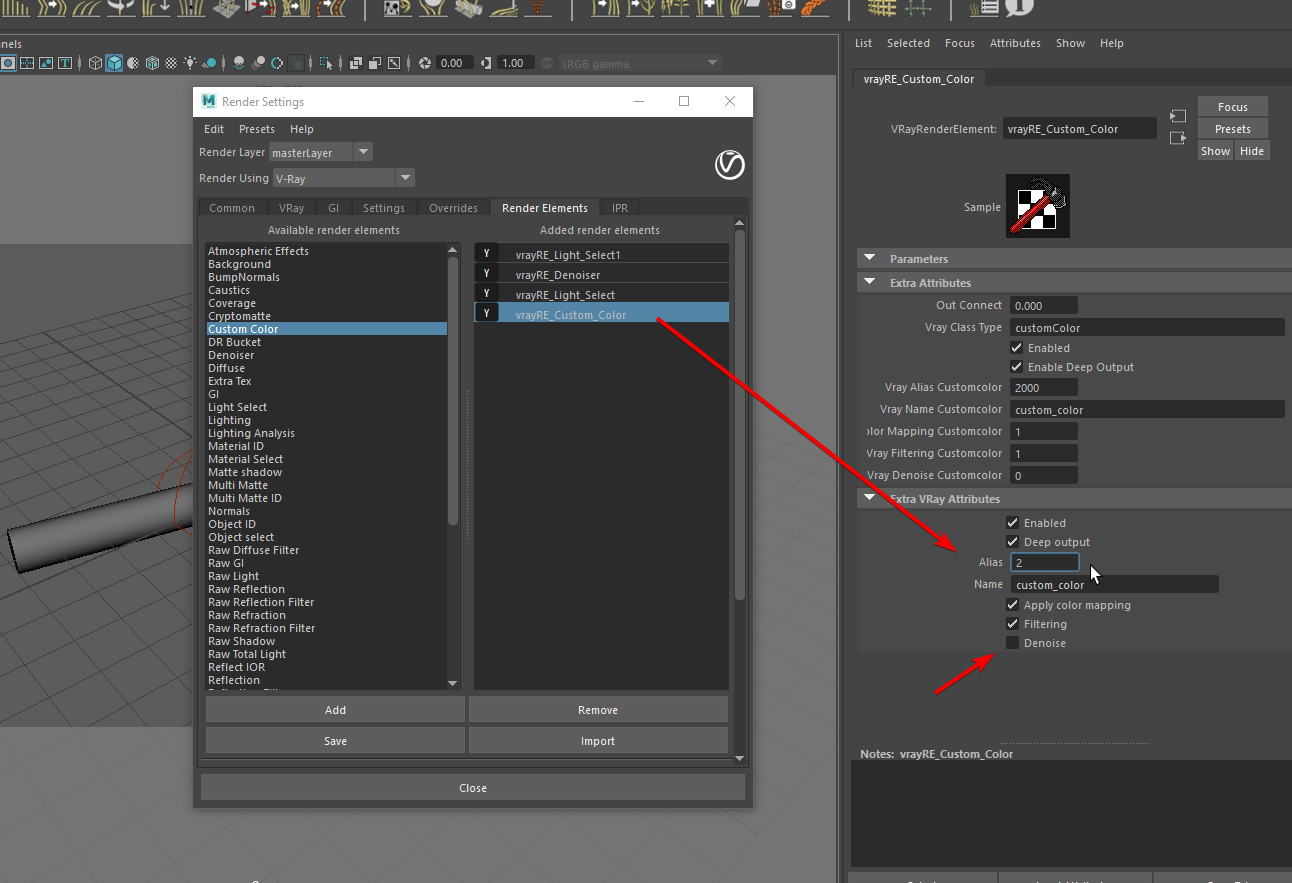The width and height of the screenshot is (1292, 883).
Task: Collapse the Extra VRay Attributes section
Action: coord(869,499)
